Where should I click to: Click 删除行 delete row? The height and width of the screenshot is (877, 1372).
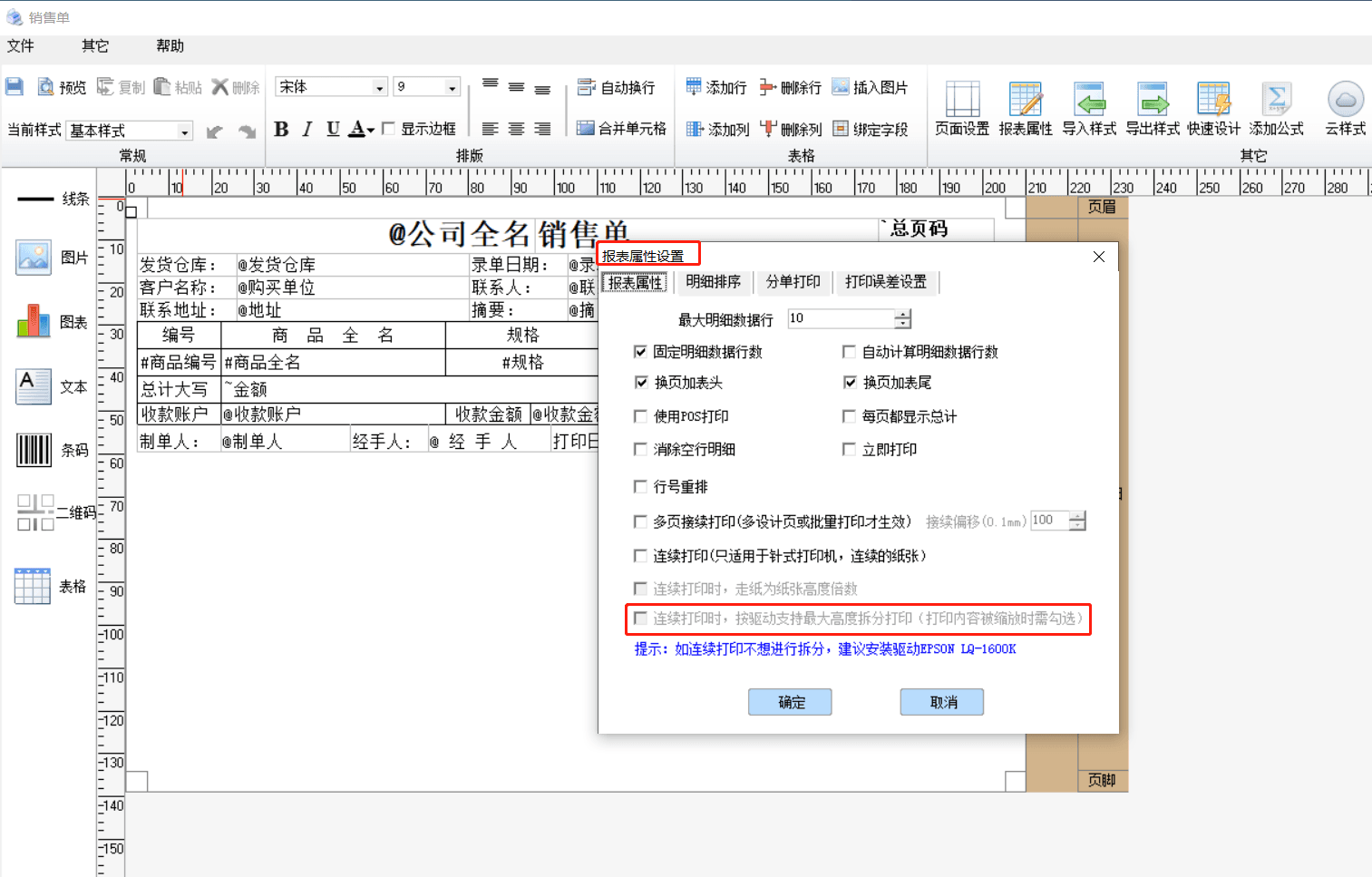tap(790, 87)
